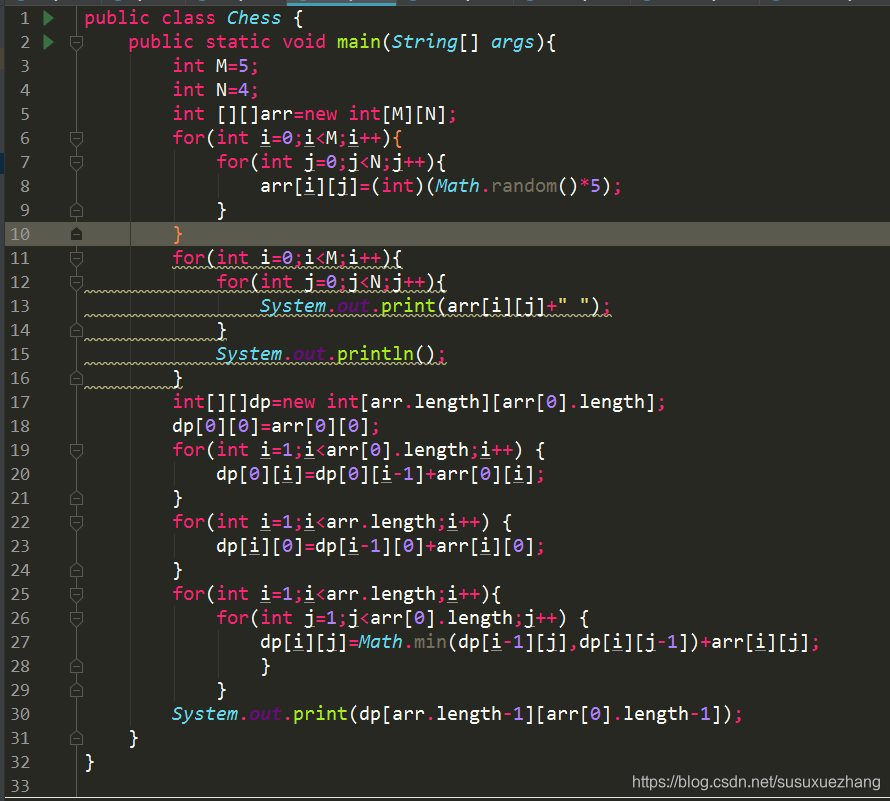
Task: Click the orange closing brace on line 10
Action: click(178, 234)
